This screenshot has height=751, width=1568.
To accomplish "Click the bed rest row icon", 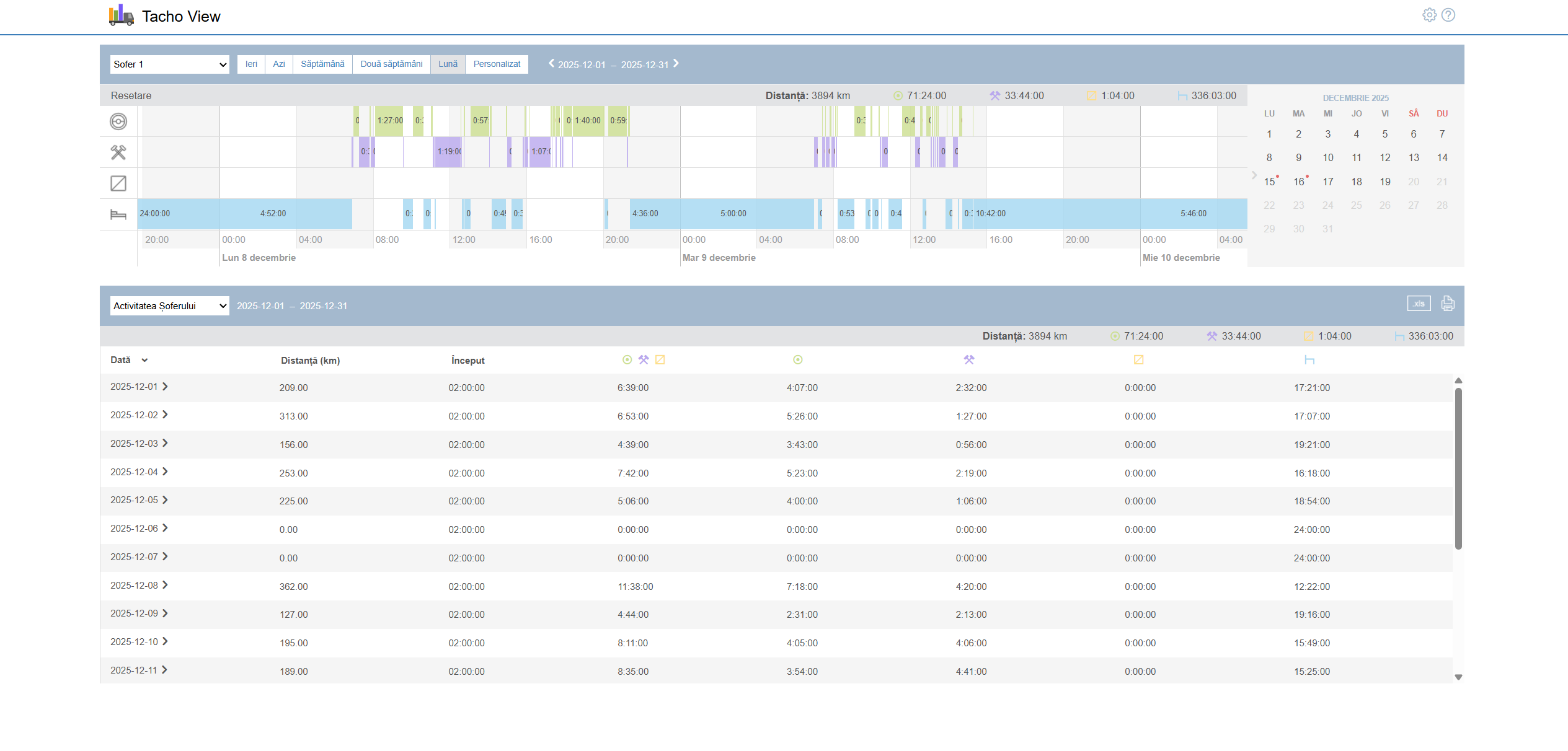I will 118,214.
